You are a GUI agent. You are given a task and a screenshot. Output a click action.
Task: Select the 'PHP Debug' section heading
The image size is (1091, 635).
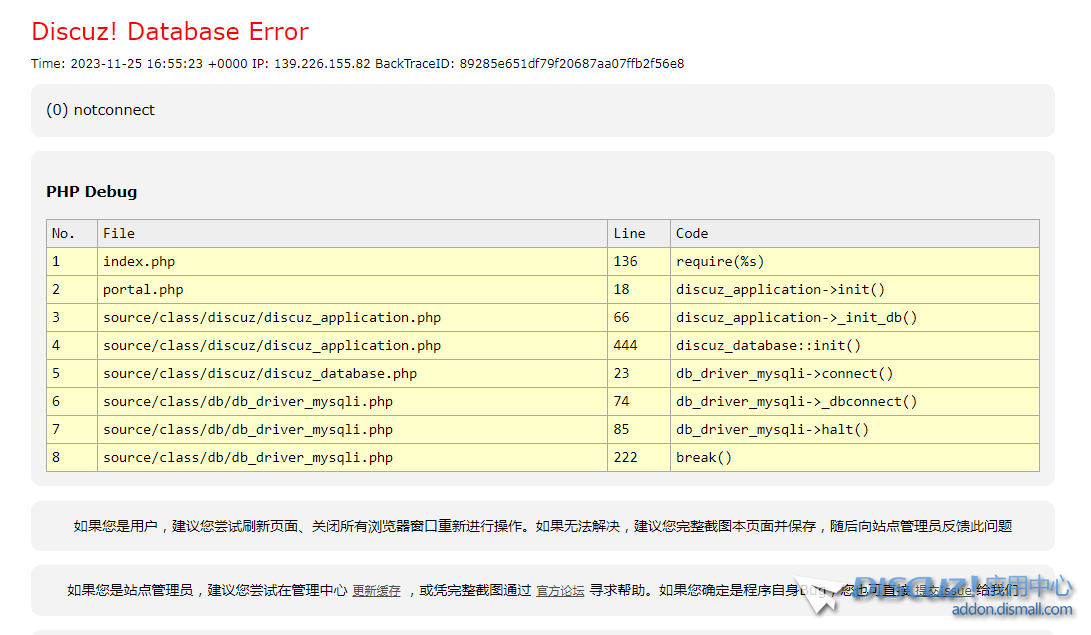(x=91, y=192)
